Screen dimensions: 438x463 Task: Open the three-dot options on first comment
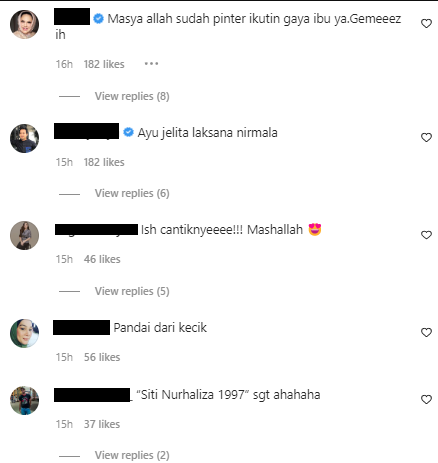[x=151, y=64]
